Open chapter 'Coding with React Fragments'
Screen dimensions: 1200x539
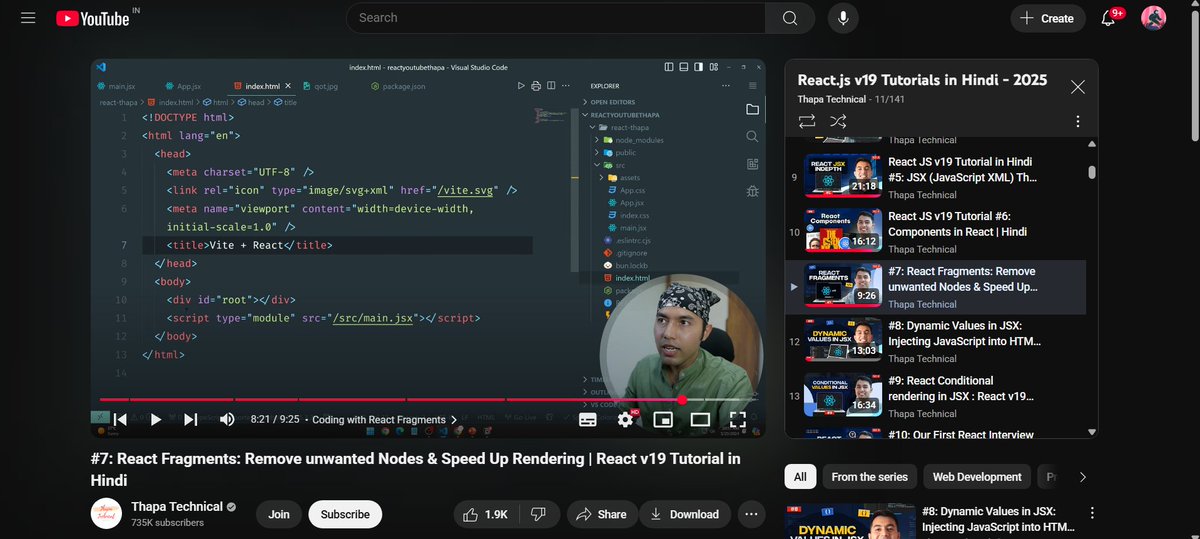click(x=384, y=420)
